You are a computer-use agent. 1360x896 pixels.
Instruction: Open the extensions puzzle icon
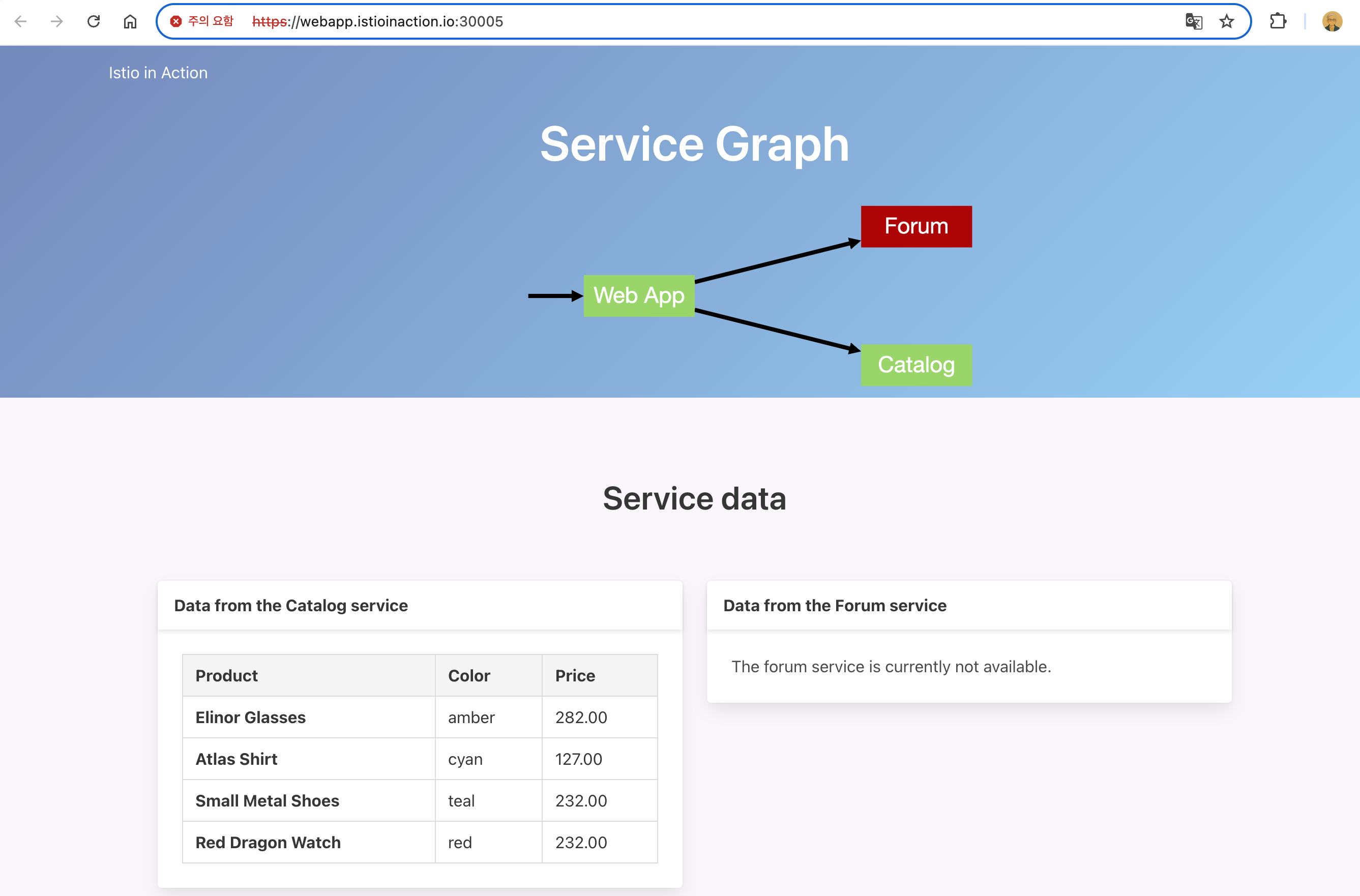tap(1278, 22)
